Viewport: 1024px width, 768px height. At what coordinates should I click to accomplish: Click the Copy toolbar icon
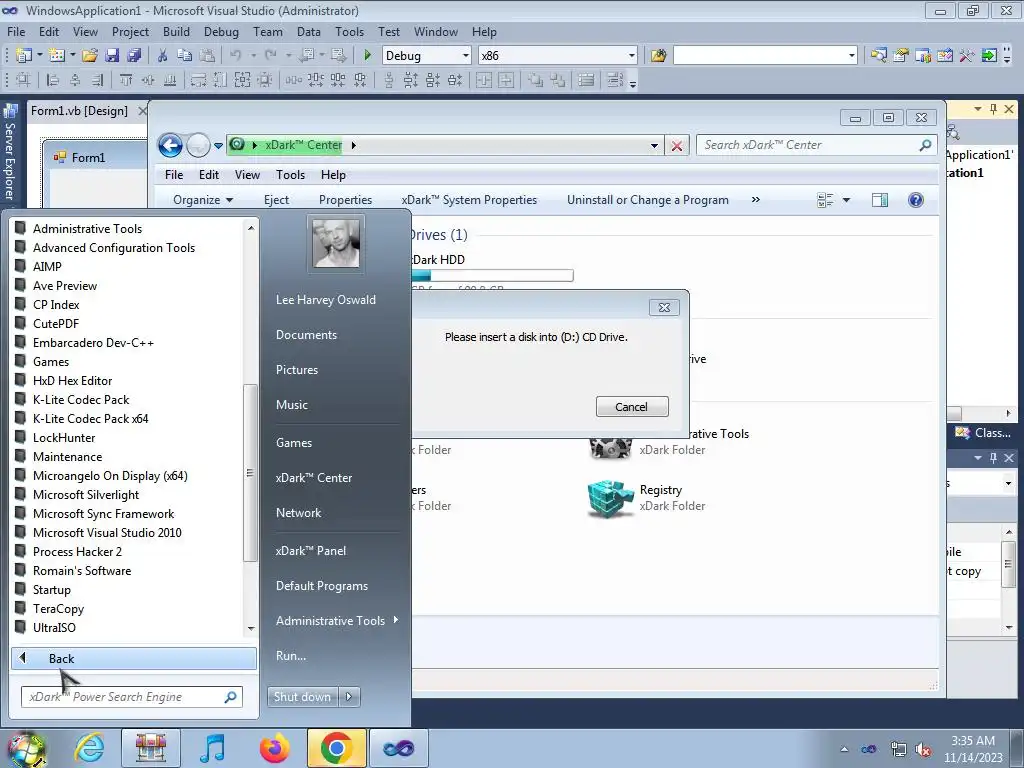185,56
